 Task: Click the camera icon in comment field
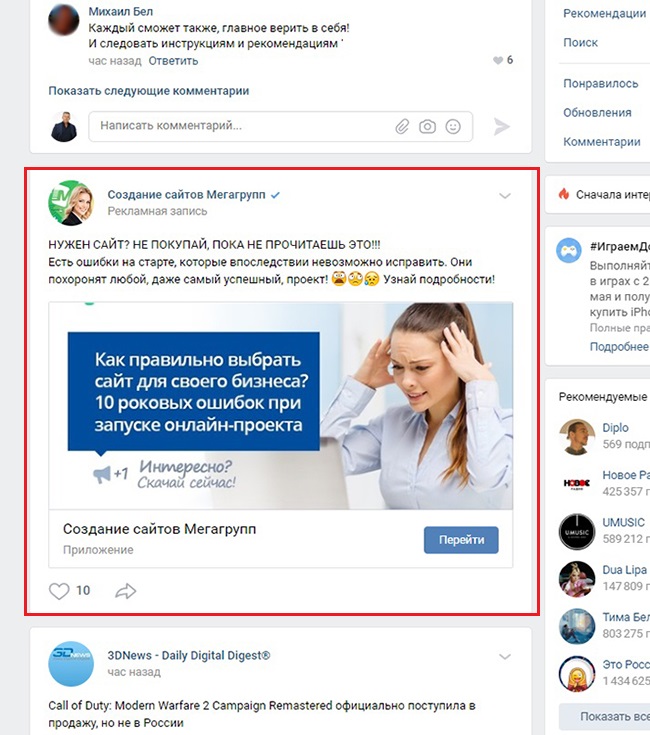(427, 127)
